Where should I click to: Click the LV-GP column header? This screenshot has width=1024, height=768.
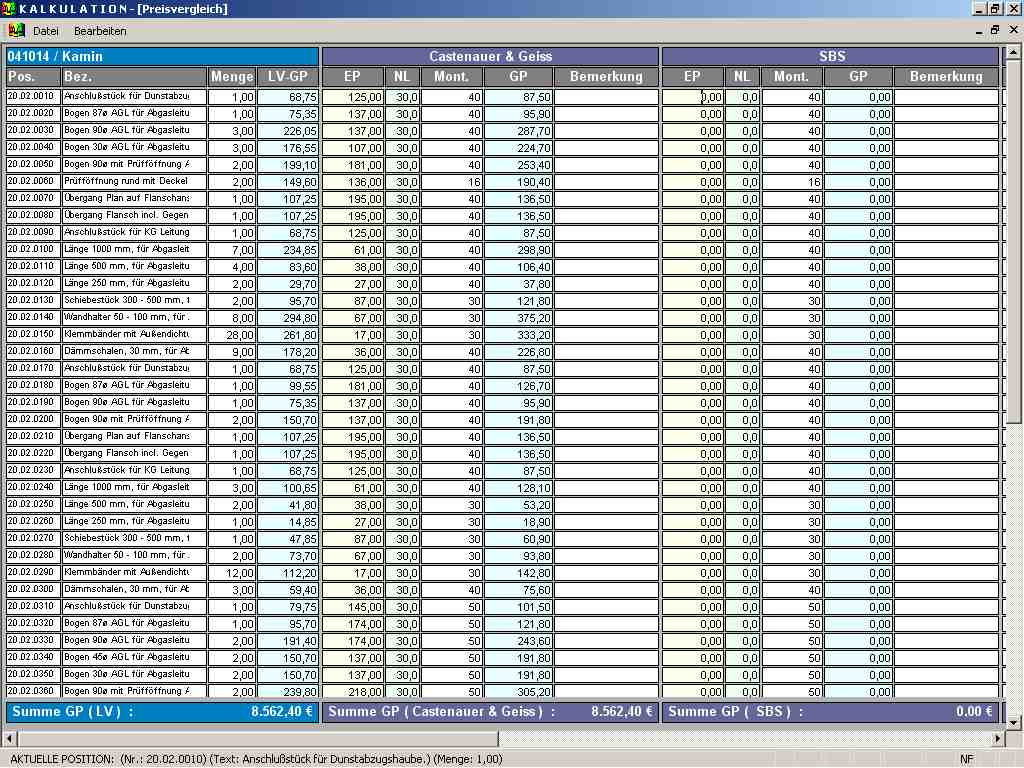tap(288, 77)
